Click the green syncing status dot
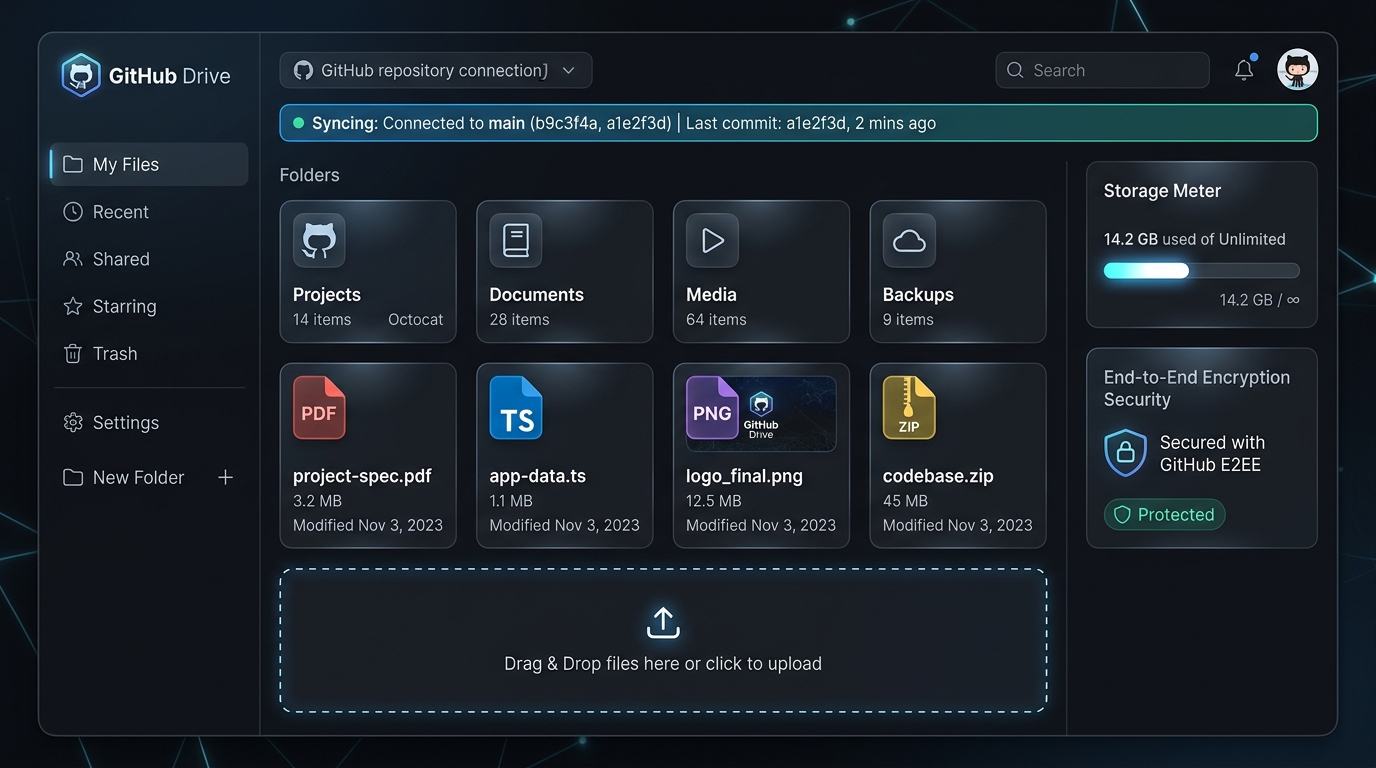This screenshot has height=768, width=1376. [x=298, y=123]
